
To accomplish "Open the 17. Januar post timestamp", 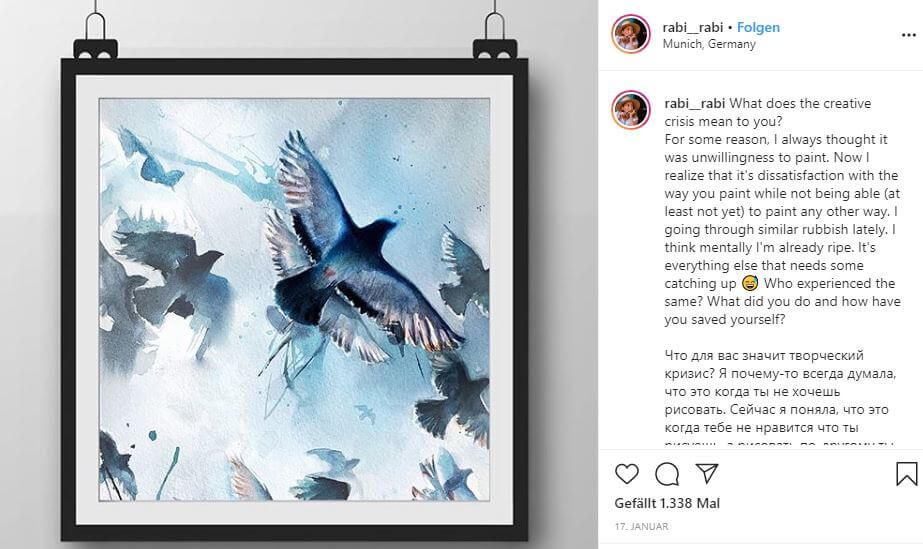I will pos(641,527).
